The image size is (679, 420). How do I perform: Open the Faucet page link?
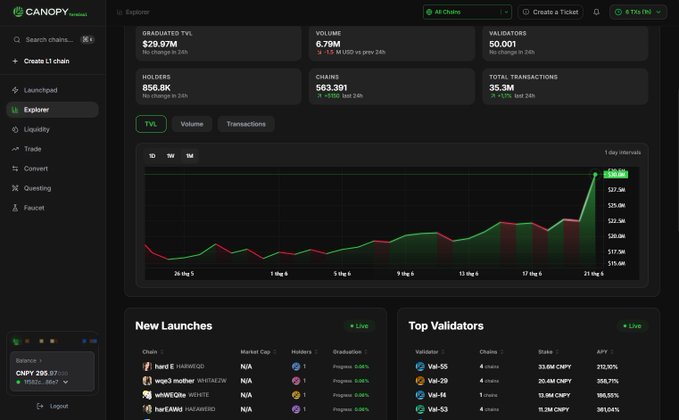point(52,208)
